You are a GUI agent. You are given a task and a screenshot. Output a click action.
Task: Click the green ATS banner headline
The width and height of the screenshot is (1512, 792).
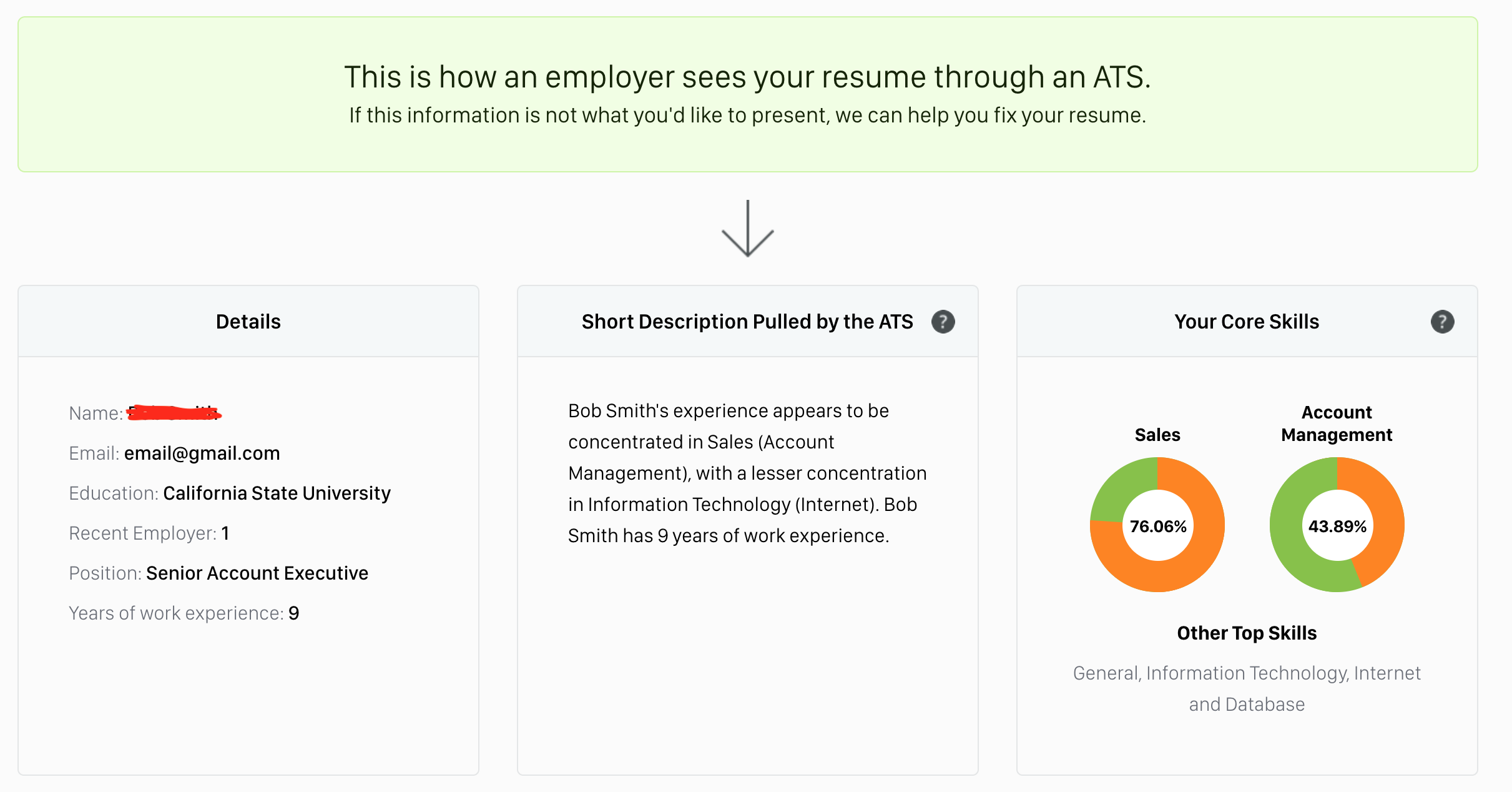point(747,77)
